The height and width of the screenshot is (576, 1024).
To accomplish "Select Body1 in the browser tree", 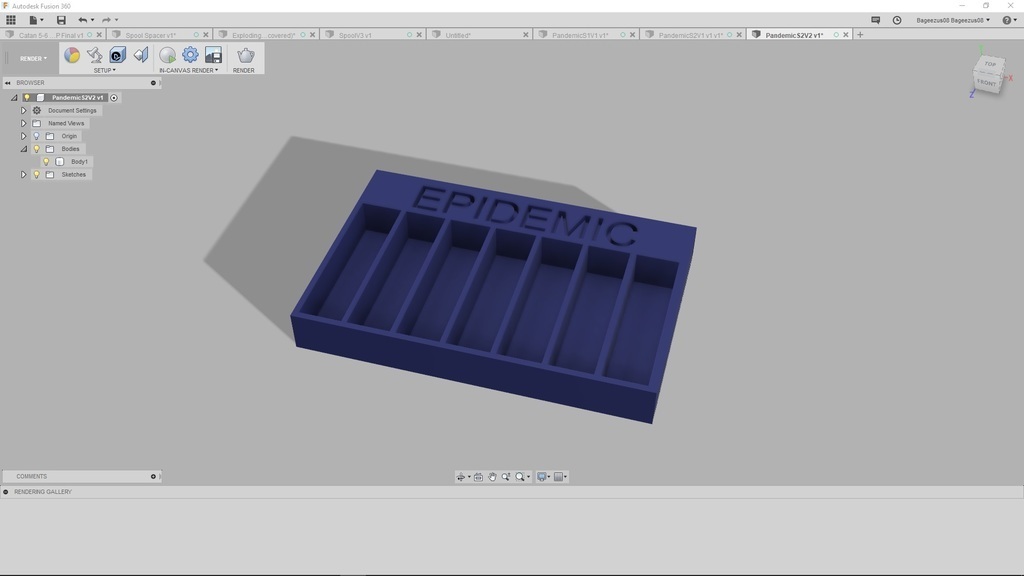I will [x=79, y=161].
